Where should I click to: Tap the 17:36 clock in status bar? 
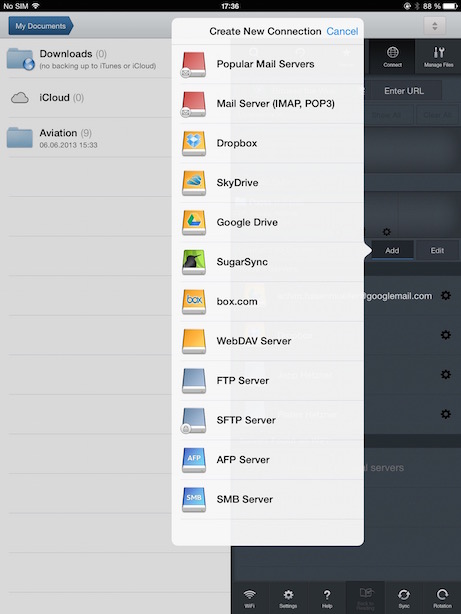230,6
